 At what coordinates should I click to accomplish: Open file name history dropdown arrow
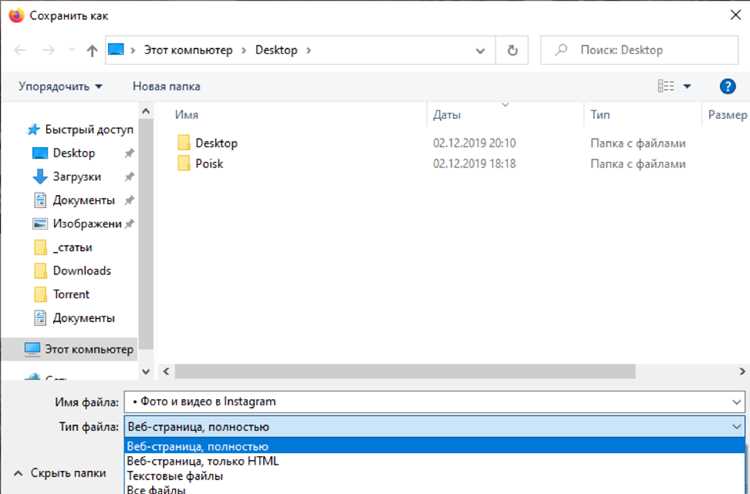click(737, 402)
